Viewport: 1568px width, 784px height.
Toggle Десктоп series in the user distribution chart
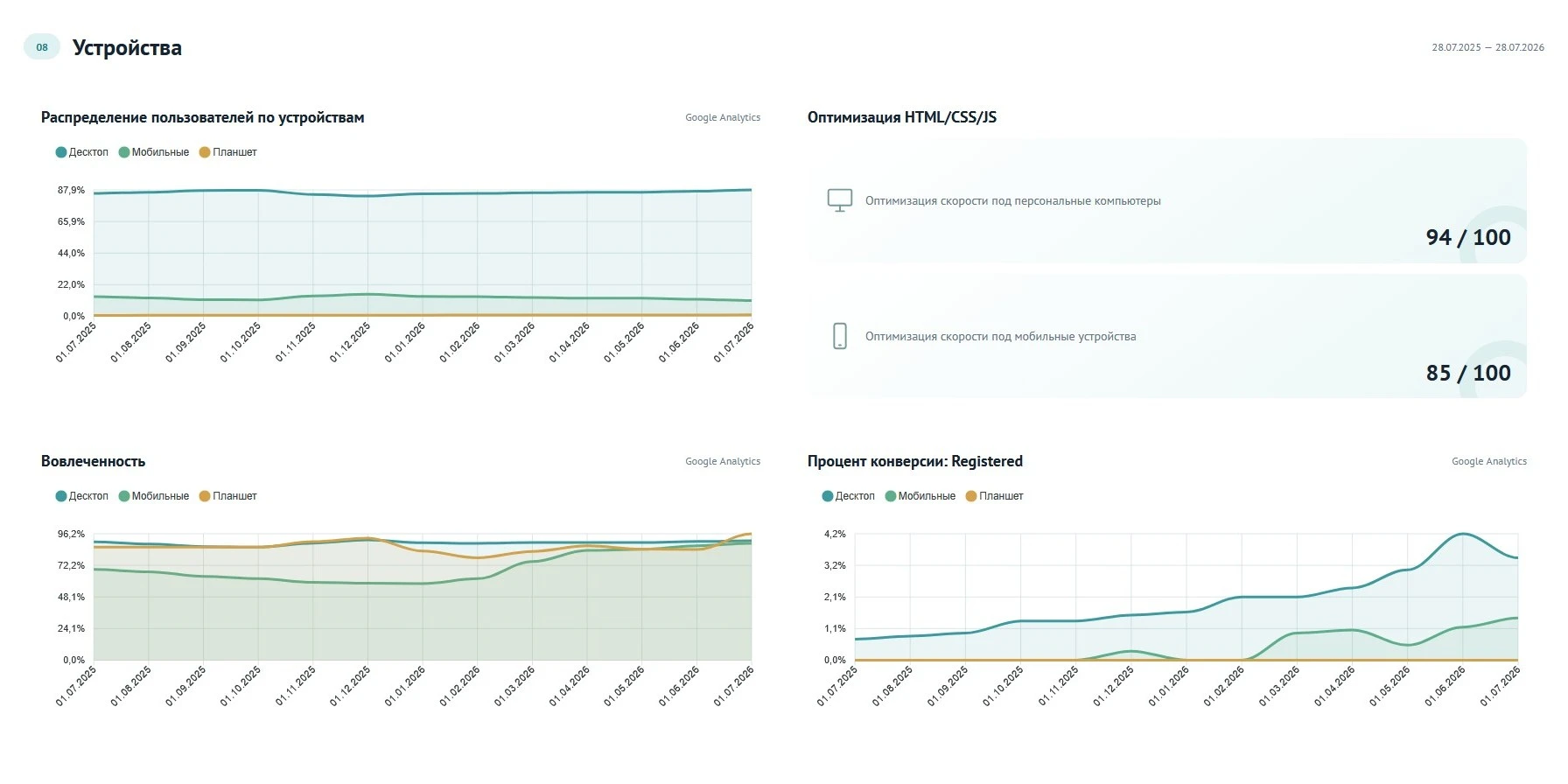81,152
